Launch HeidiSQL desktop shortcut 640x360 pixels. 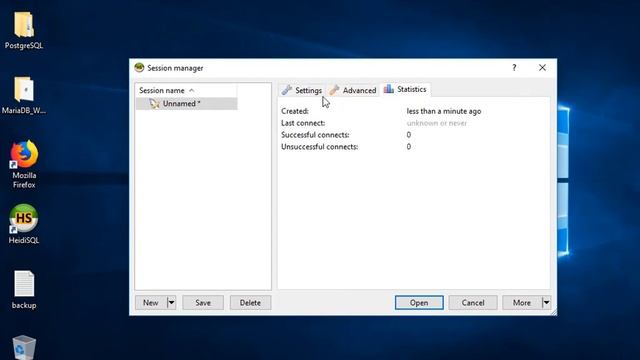point(24,224)
